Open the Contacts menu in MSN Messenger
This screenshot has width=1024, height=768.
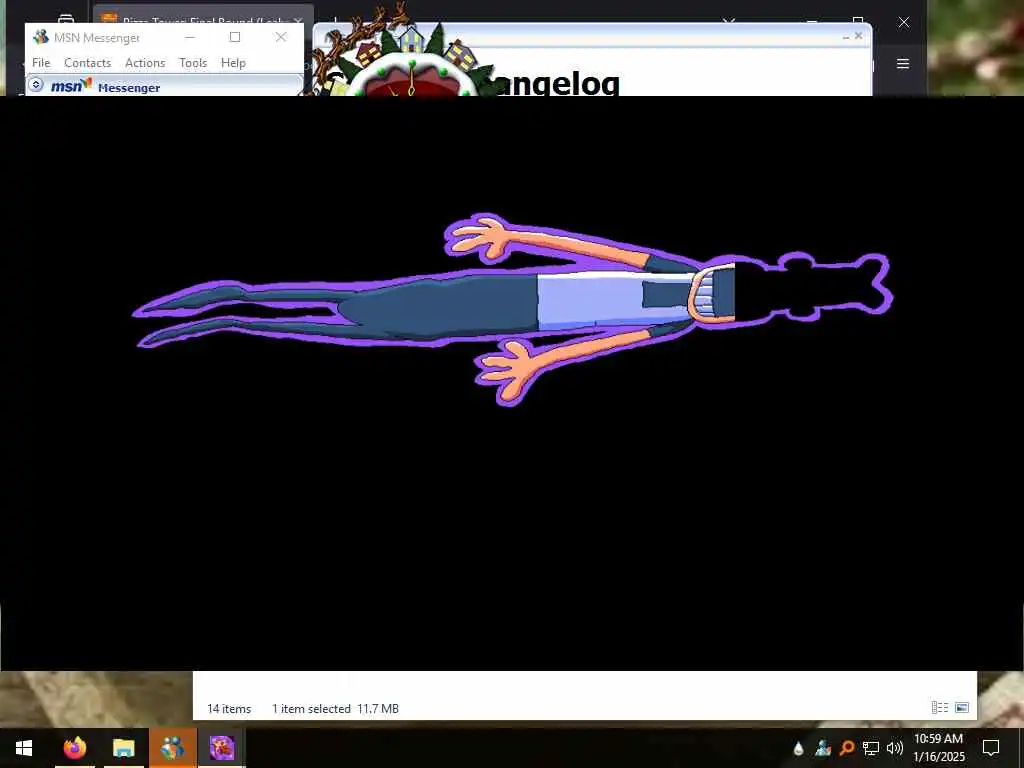pyautogui.click(x=88, y=63)
